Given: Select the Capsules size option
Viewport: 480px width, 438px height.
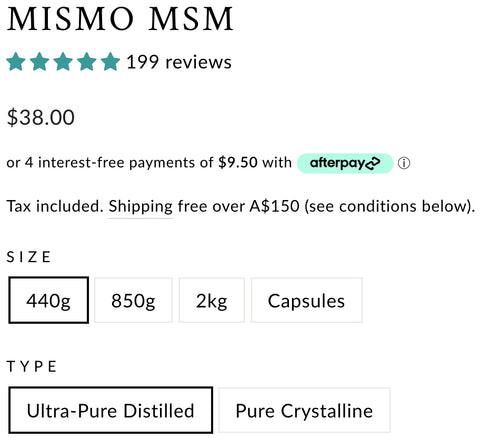Looking at the screenshot, I should click(x=306, y=300).
